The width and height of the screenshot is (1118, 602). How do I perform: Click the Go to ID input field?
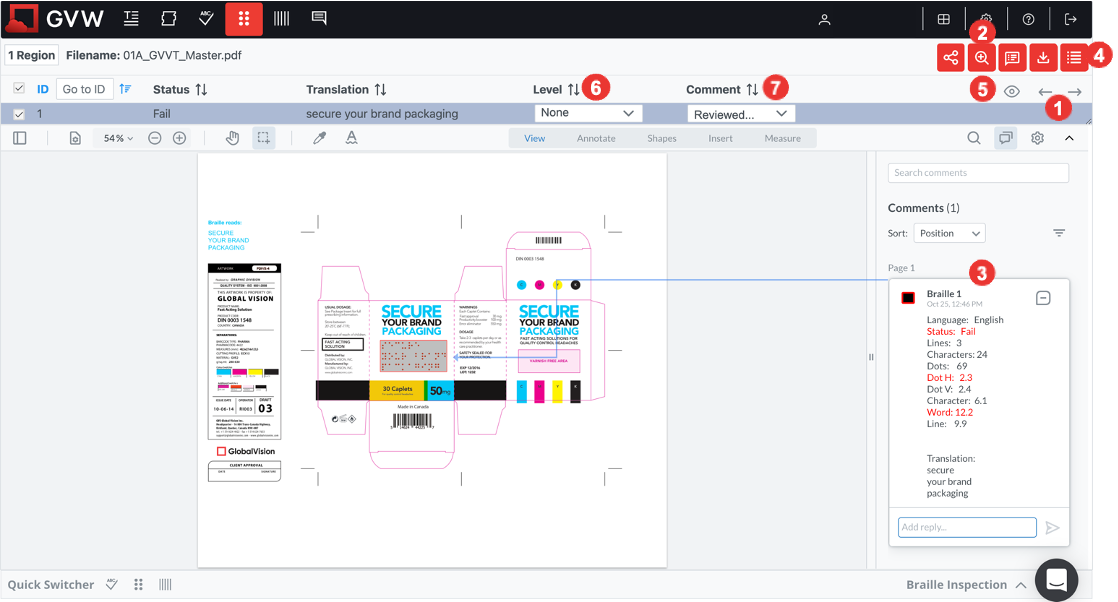pos(84,89)
